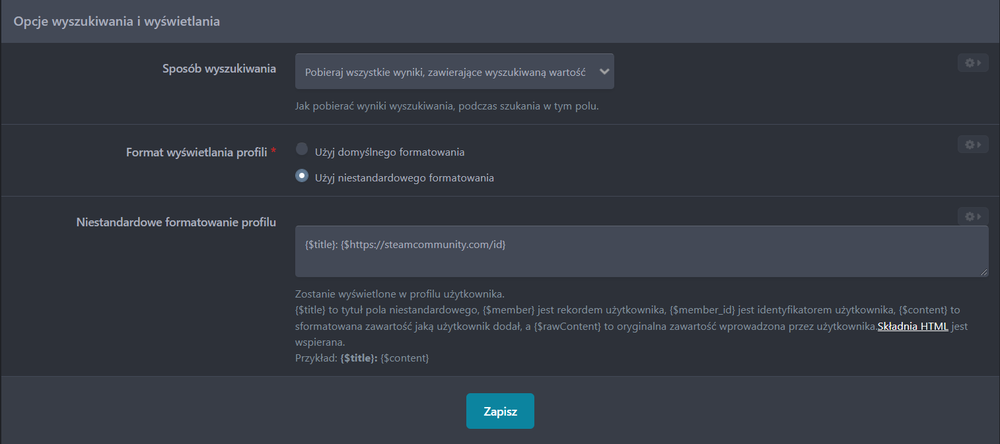Viewport: 1000px width, 444px height.
Task: Click the gear icon in Sposób wyszukiwania row
Action: click(970, 63)
